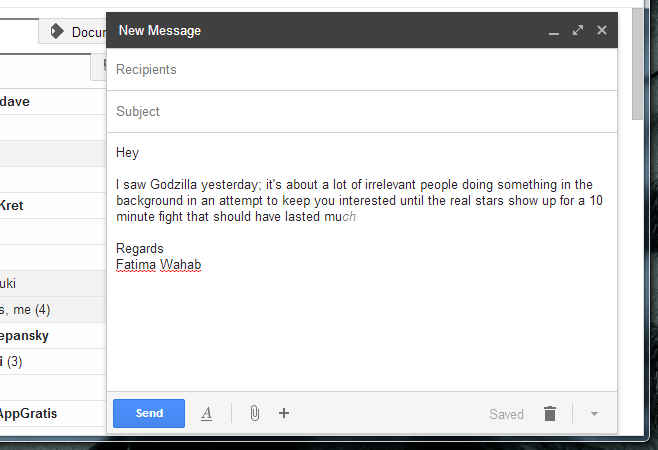
Task: Minimize the New Message compose window
Action: coord(554,31)
